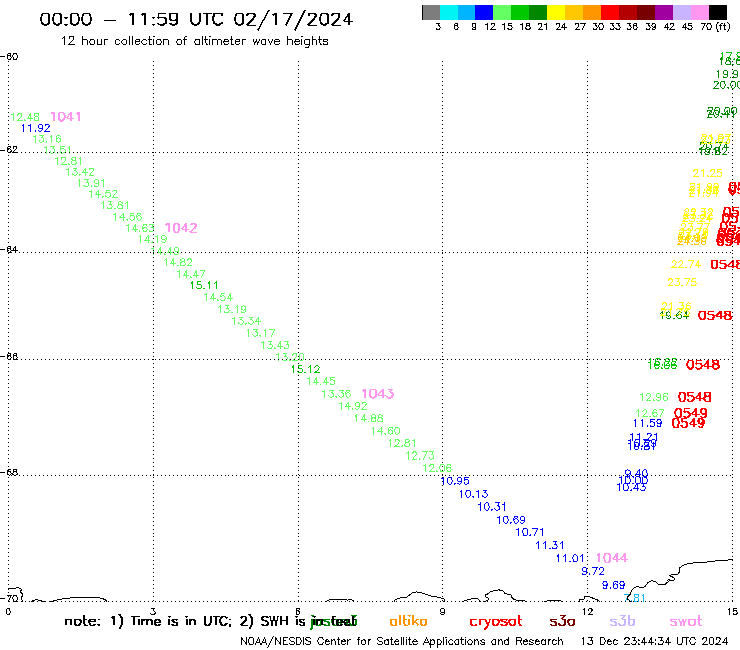Click the purple swatch in the color scale
The height and width of the screenshot is (650, 740).
664,12
